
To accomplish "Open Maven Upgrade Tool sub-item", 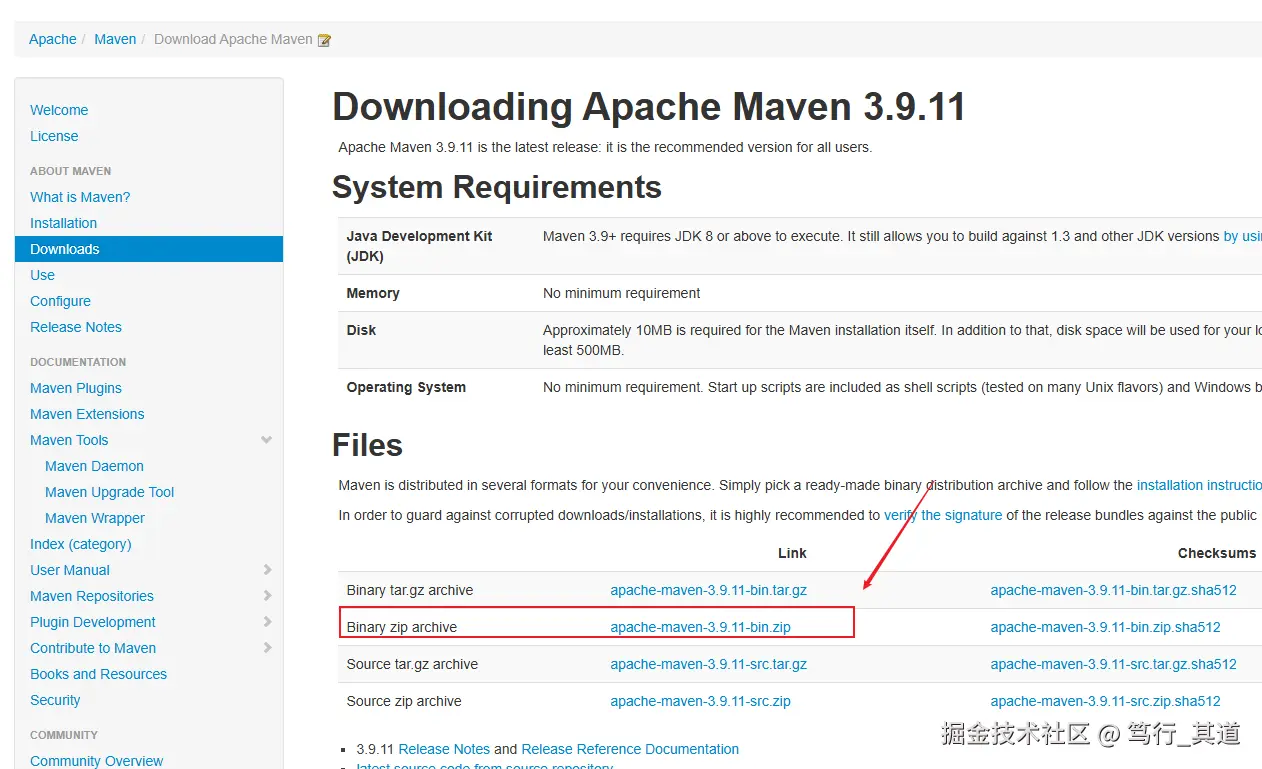I will point(109,492).
